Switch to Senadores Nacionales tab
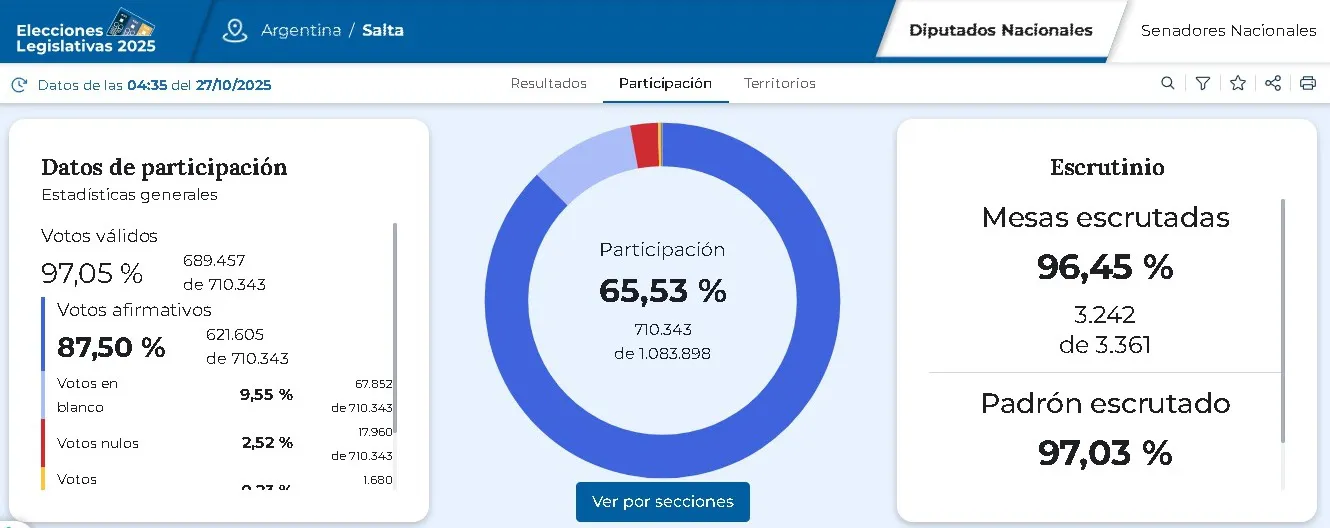The width and height of the screenshot is (1330, 528). tap(1228, 30)
